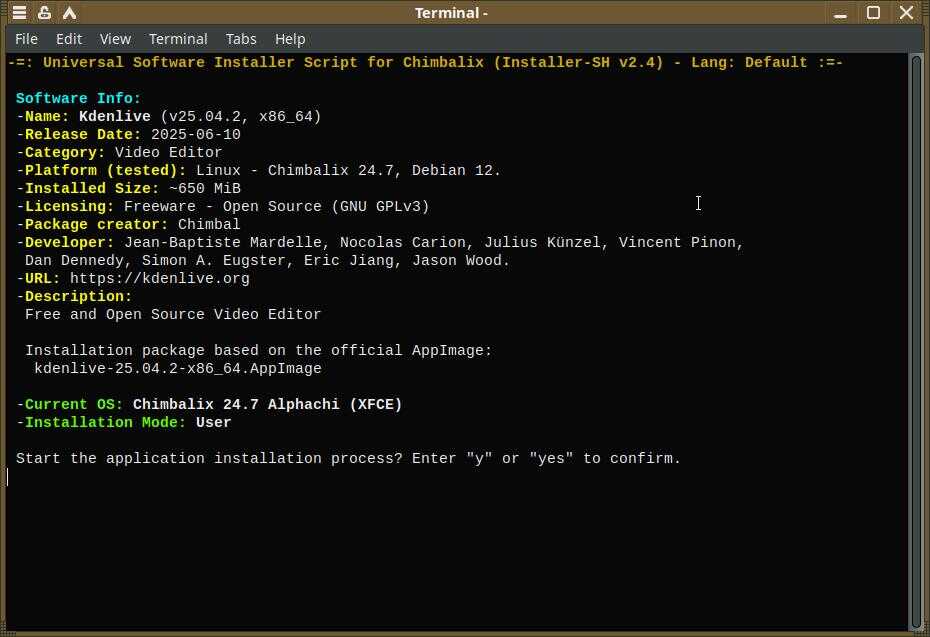
Task: Click the "Software Info:" heading
Action: point(79,99)
